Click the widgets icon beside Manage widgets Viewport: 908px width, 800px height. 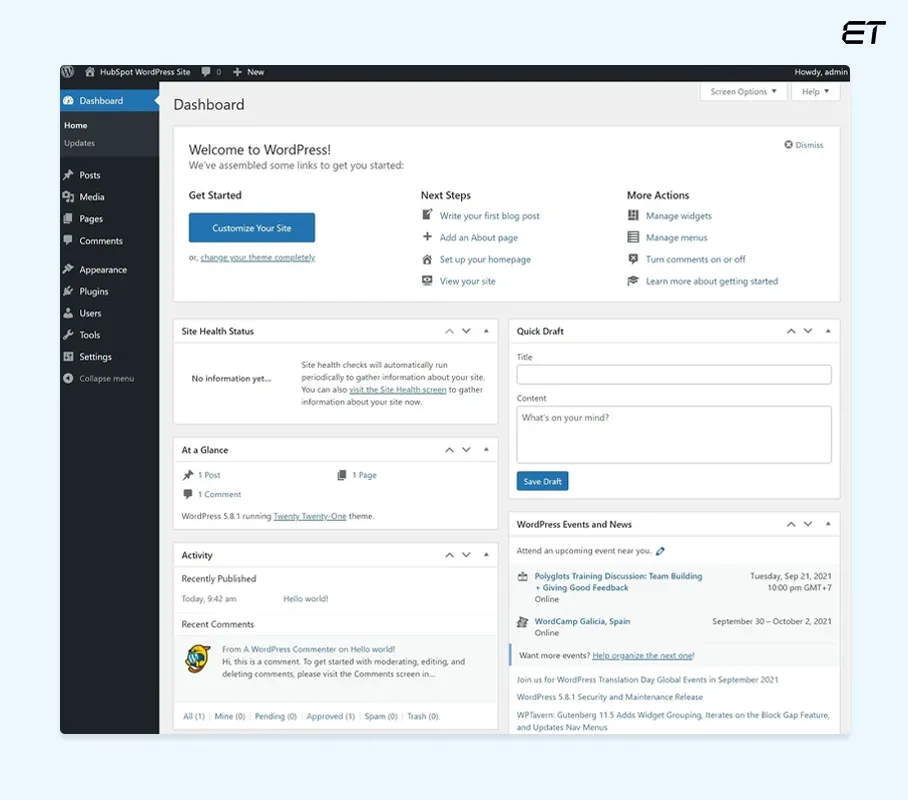[x=634, y=215]
